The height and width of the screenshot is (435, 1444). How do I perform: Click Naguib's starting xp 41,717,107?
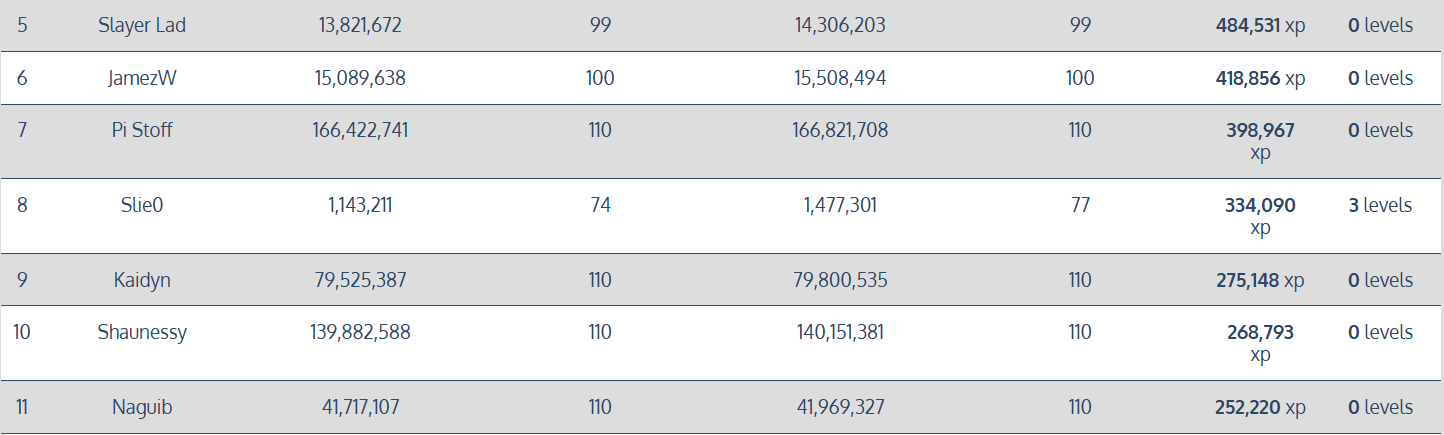click(360, 407)
